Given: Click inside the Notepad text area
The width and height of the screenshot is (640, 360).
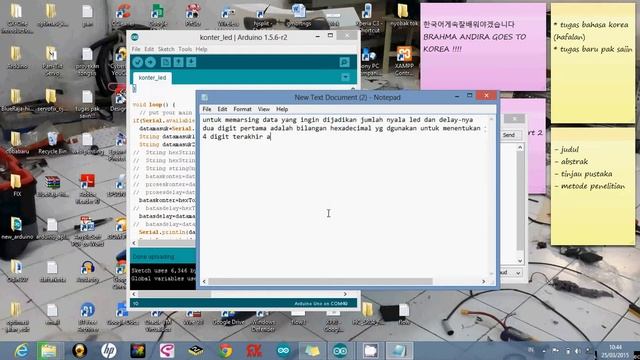Looking at the screenshot, I should click(x=345, y=196).
